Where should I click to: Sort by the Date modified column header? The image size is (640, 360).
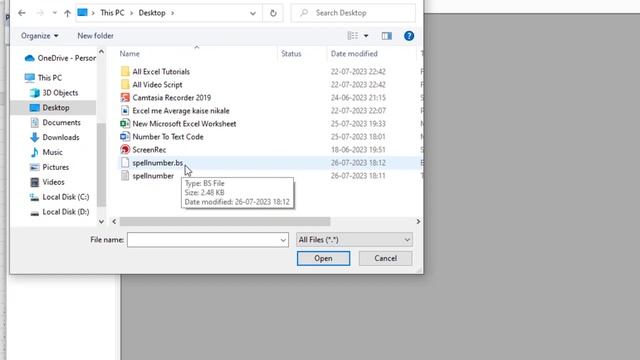point(354,54)
